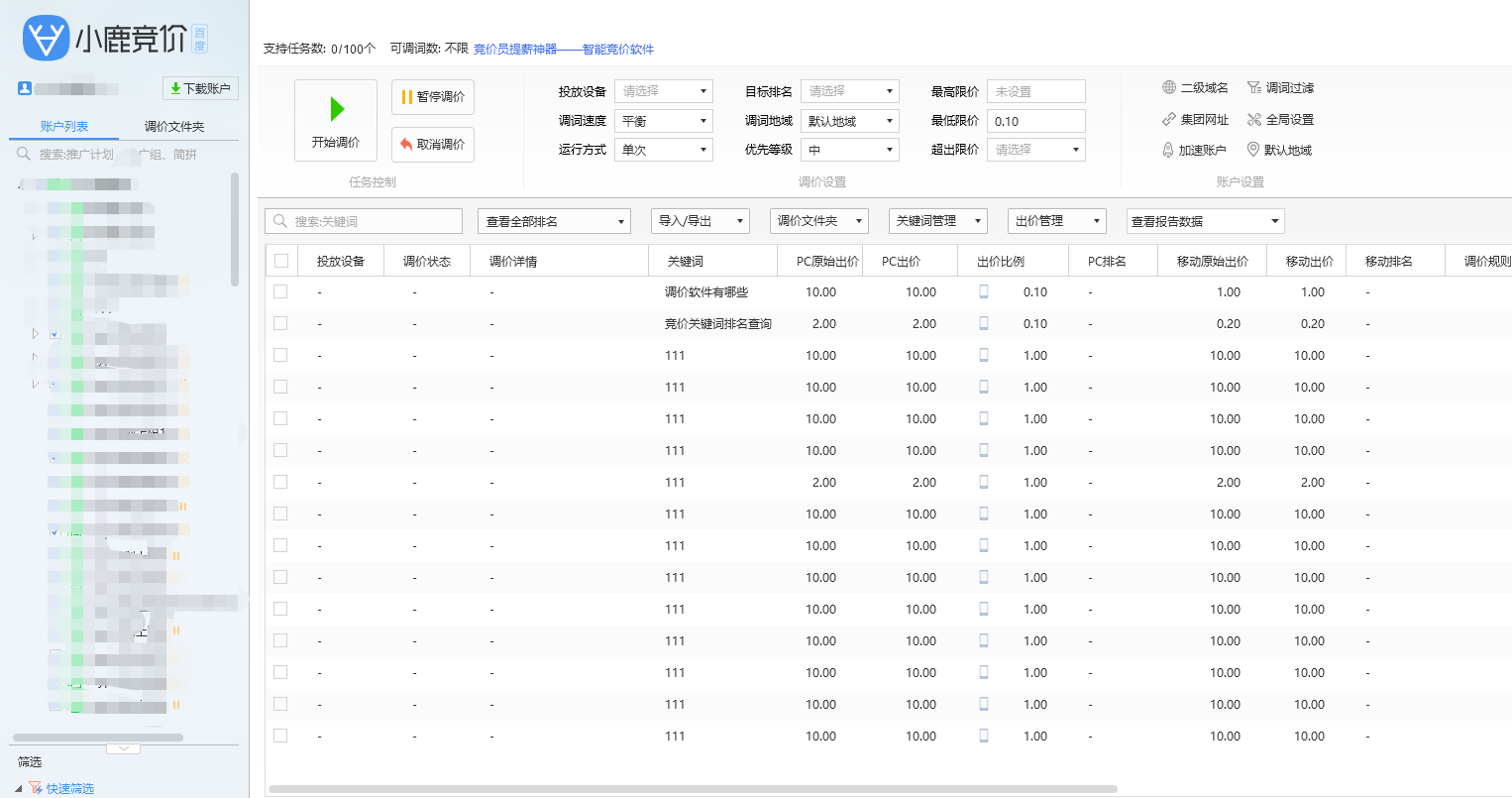
Task: Click the 搜索:关键词 search field
Action: pos(364,221)
